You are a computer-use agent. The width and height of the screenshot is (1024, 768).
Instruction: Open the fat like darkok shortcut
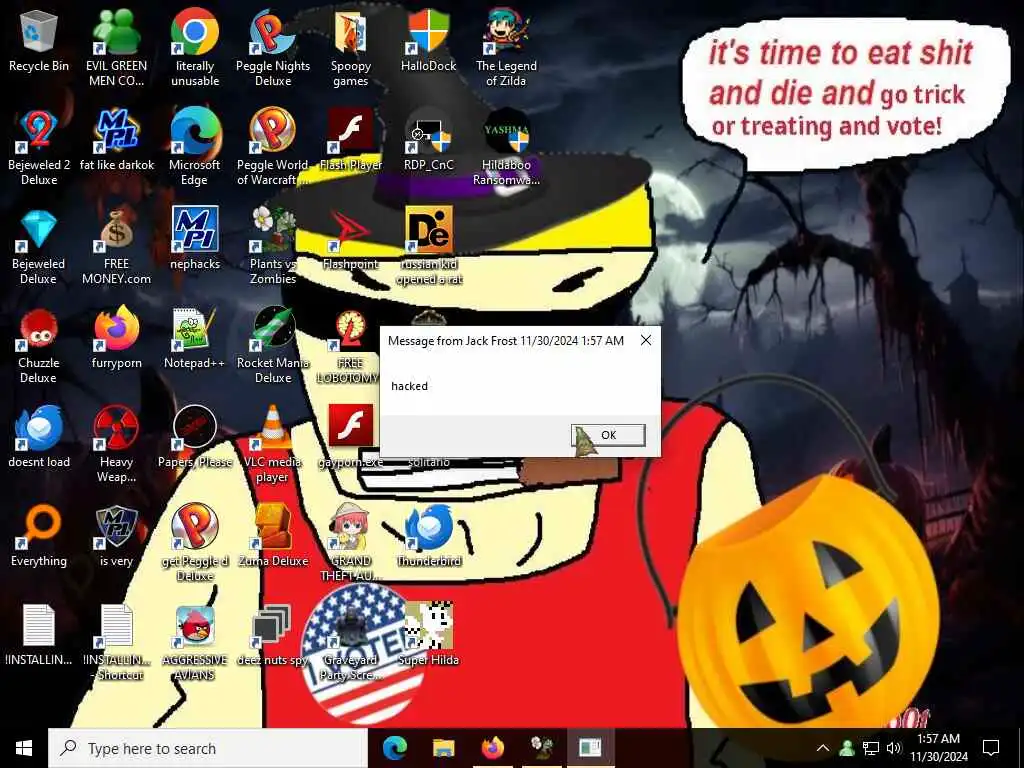(x=117, y=140)
